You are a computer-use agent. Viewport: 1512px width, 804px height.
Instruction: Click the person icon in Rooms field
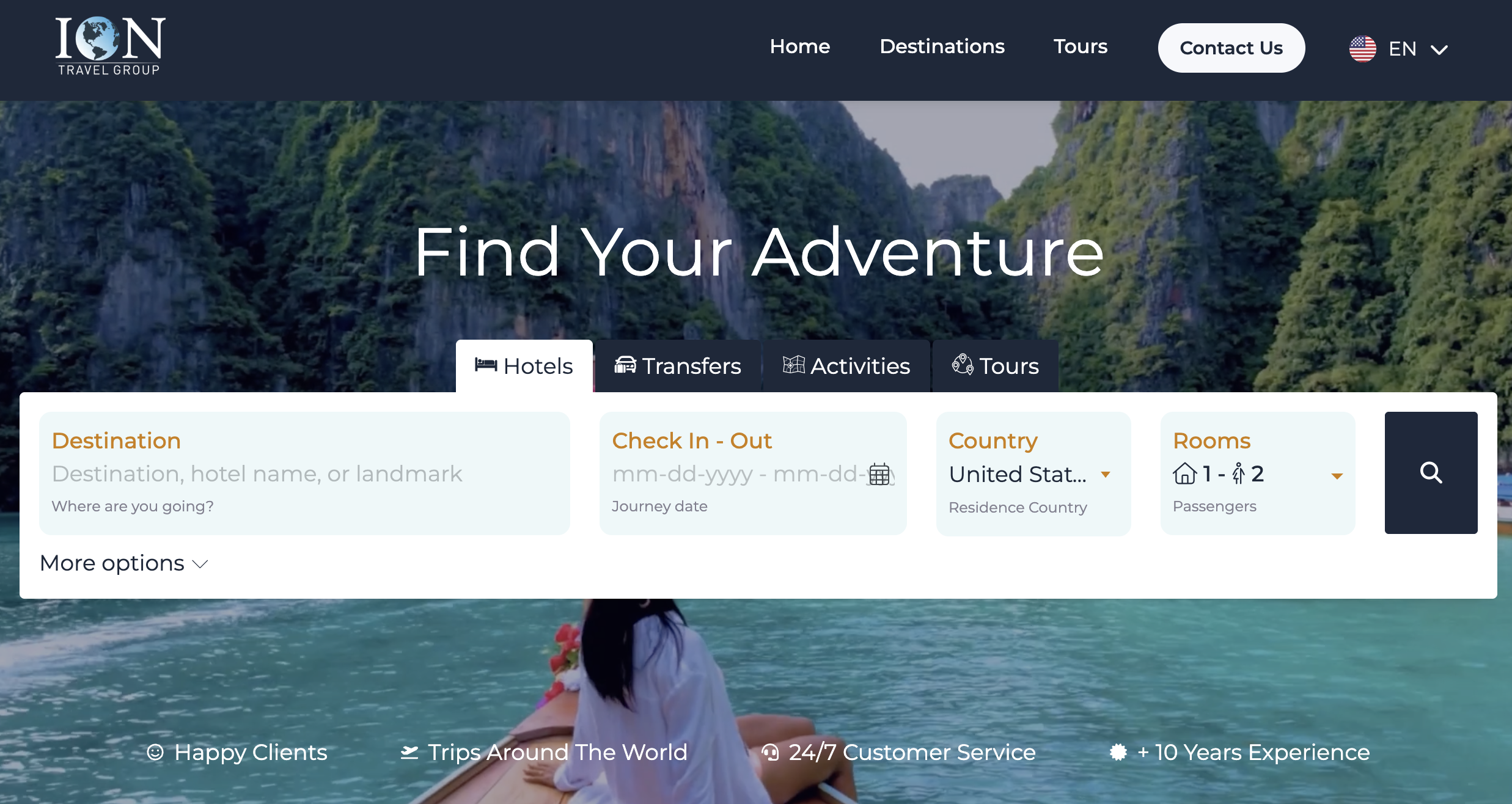pos(1238,473)
